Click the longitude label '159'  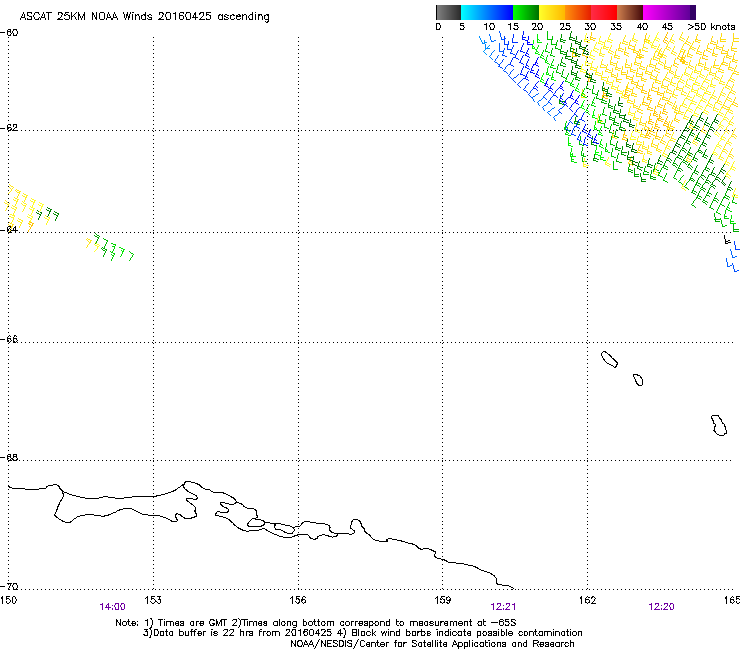click(442, 600)
